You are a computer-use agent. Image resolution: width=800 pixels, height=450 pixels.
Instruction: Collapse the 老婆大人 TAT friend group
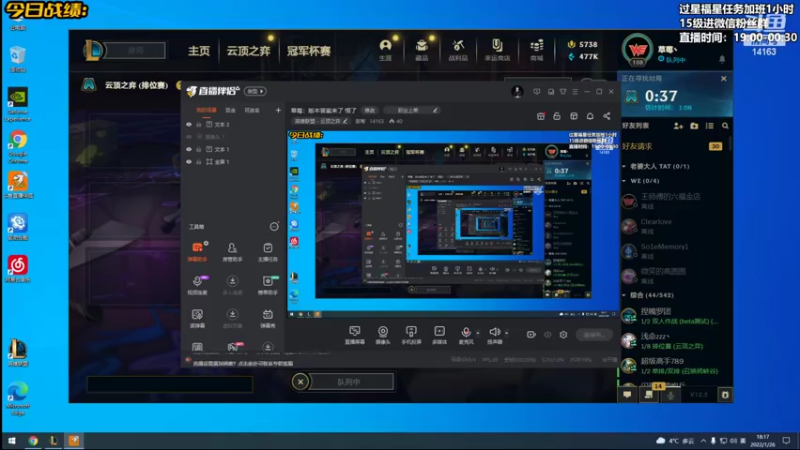(624, 166)
